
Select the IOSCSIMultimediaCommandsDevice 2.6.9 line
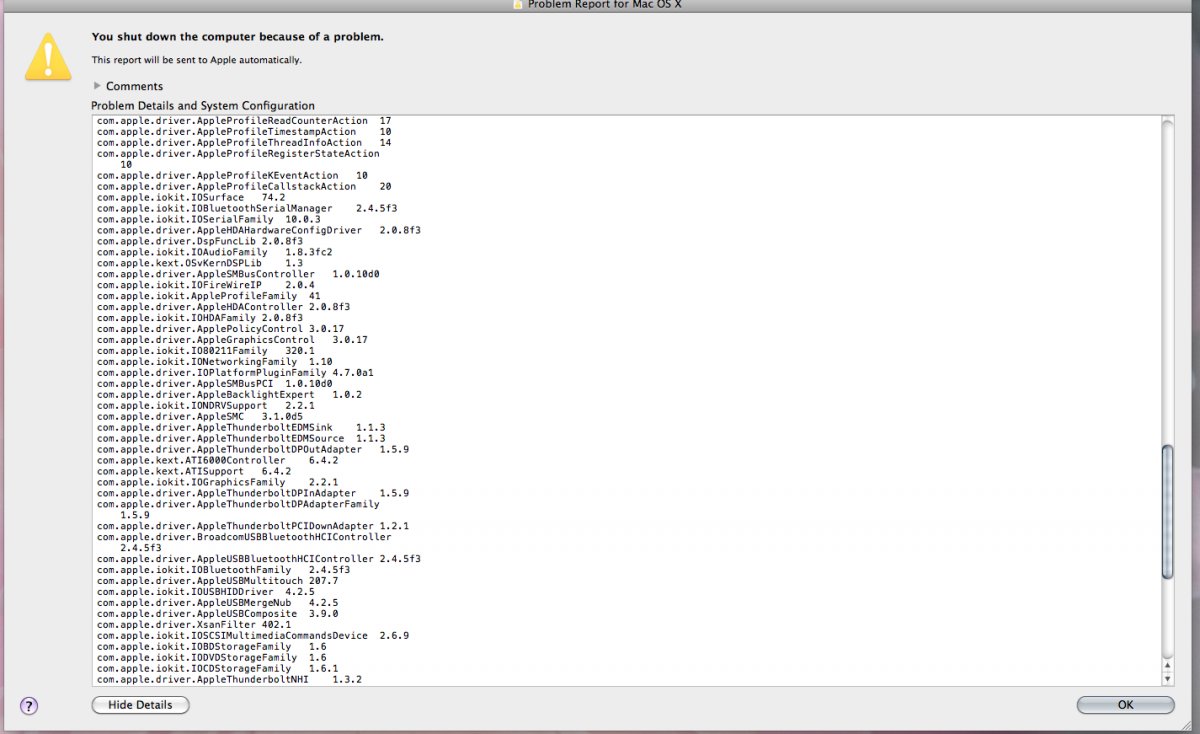tap(253, 636)
